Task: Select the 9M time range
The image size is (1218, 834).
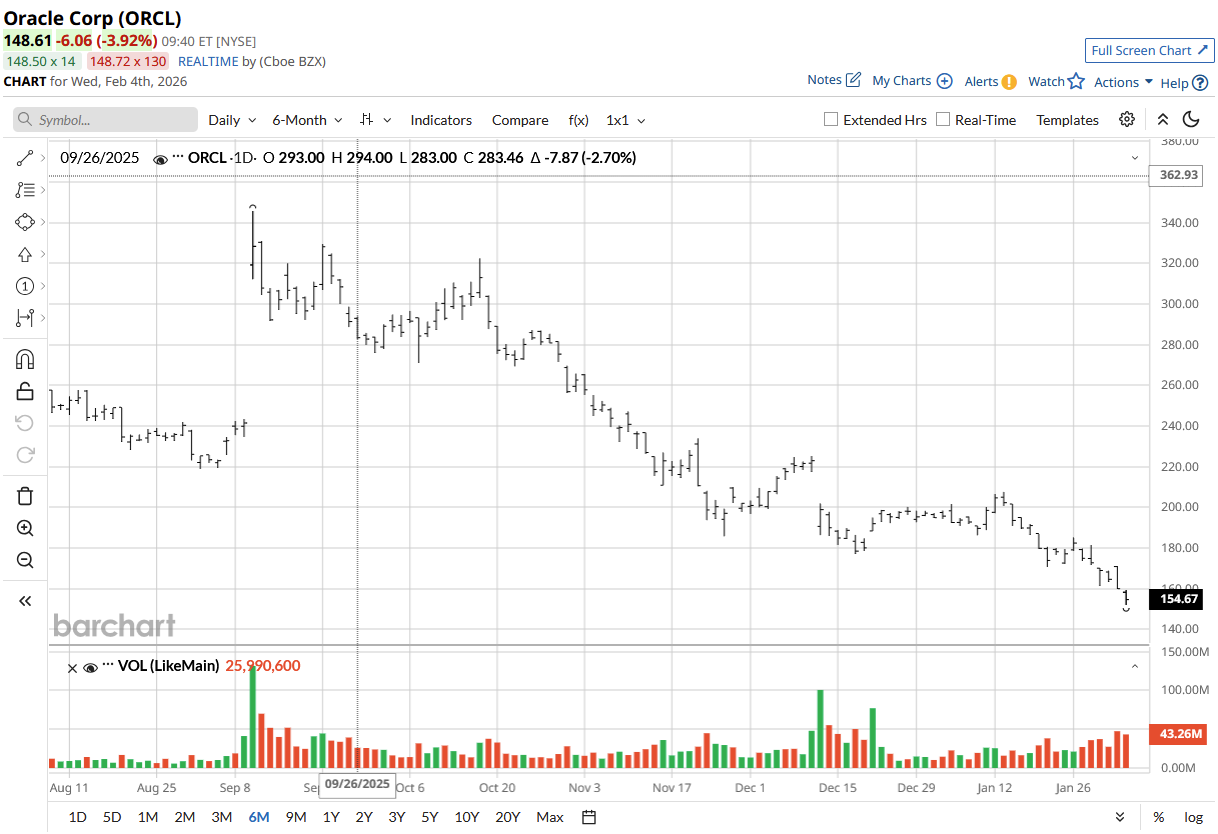Action: pos(295,817)
